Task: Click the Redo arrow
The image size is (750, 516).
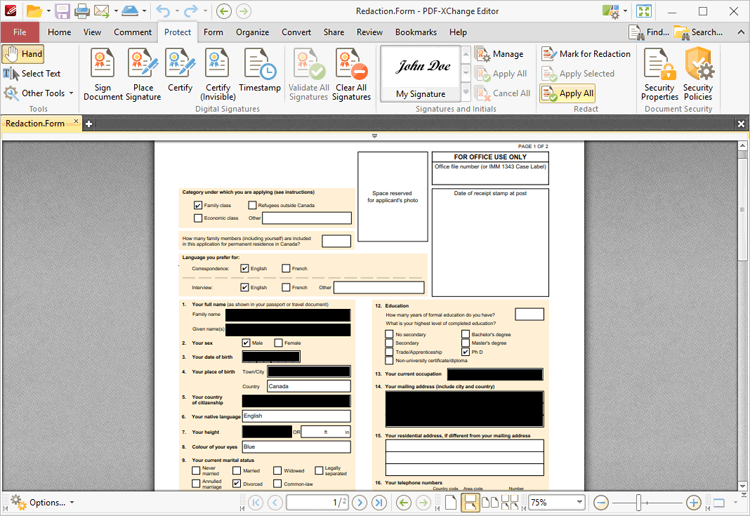Action: pyautogui.click(x=191, y=11)
